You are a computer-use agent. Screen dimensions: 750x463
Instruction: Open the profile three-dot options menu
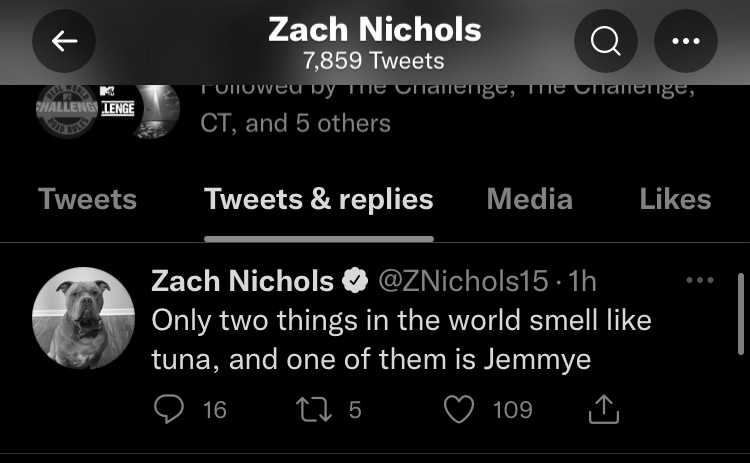click(x=685, y=41)
